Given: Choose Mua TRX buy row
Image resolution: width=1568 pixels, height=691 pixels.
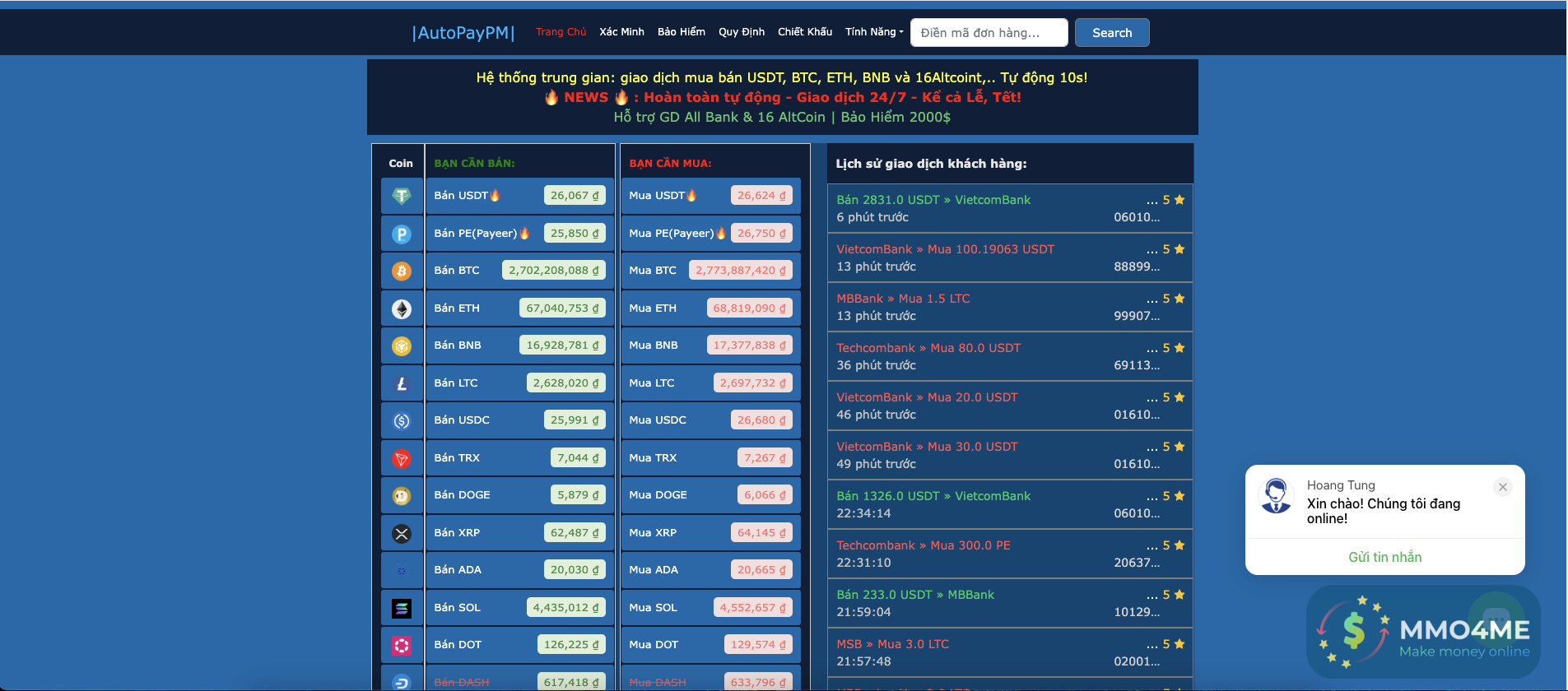Looking at the screenshot, I should 711,458.
